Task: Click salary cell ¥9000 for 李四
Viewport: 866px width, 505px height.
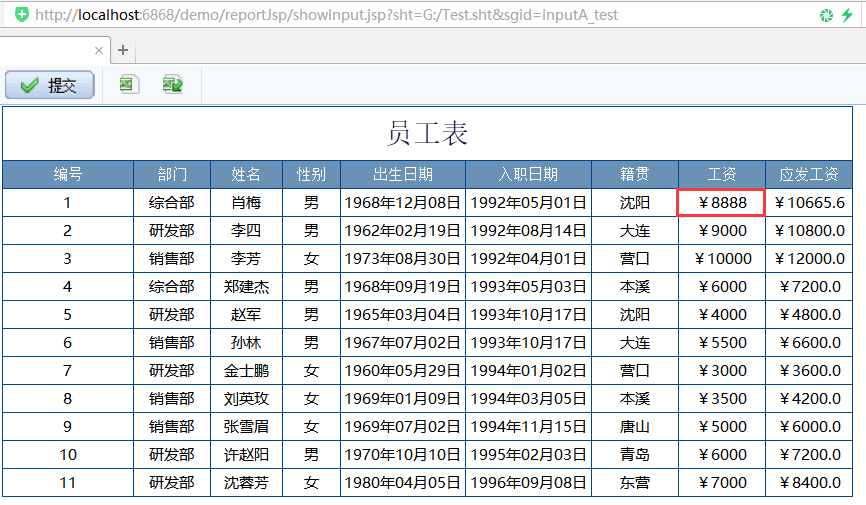Action: tap(722, 230)
